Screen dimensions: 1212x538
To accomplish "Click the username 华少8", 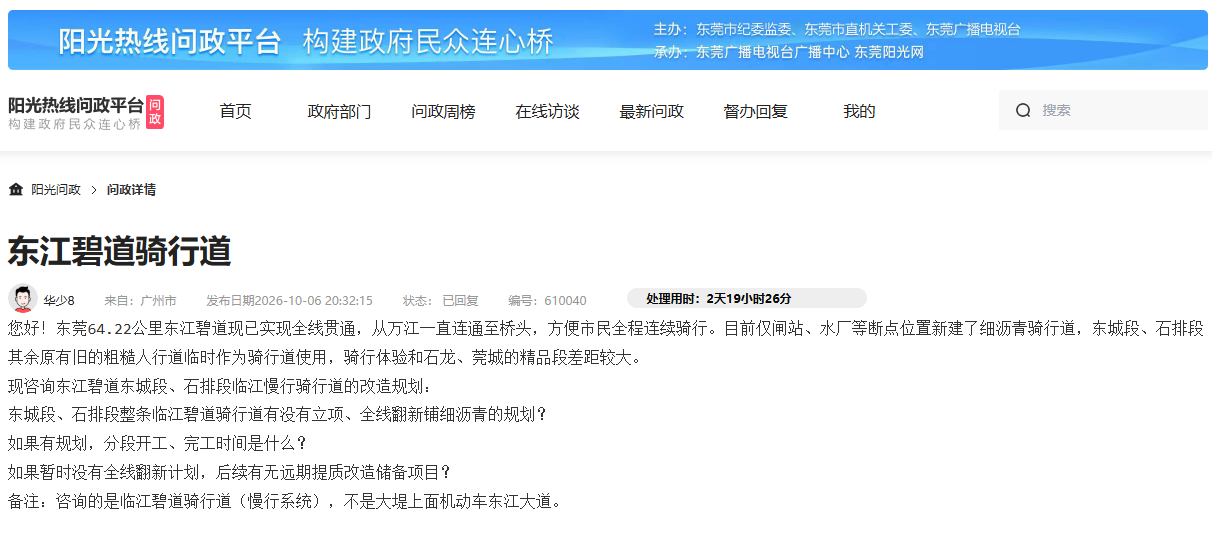I will pos(59,300).
